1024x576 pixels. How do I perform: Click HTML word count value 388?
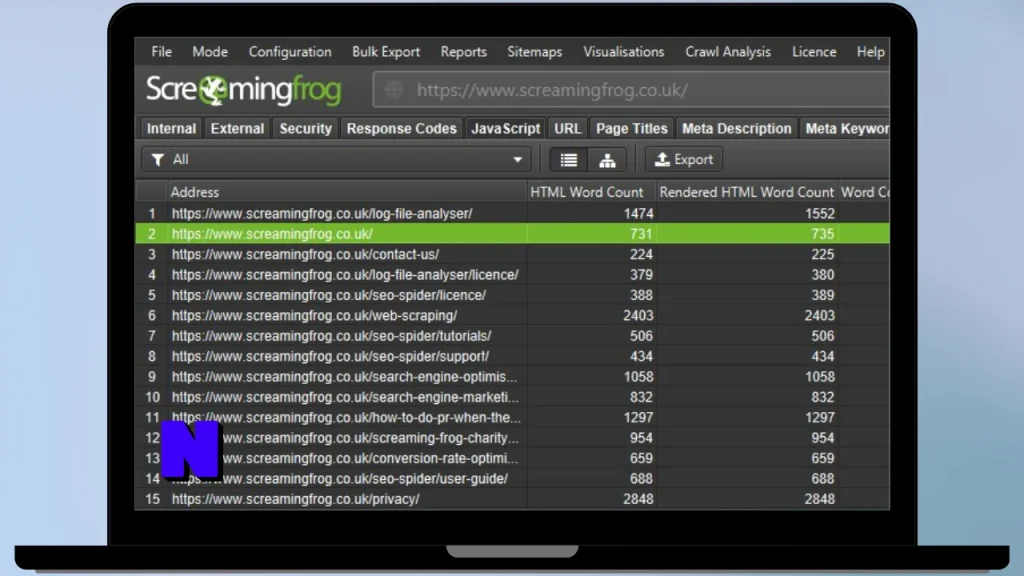tap(641, 295)
